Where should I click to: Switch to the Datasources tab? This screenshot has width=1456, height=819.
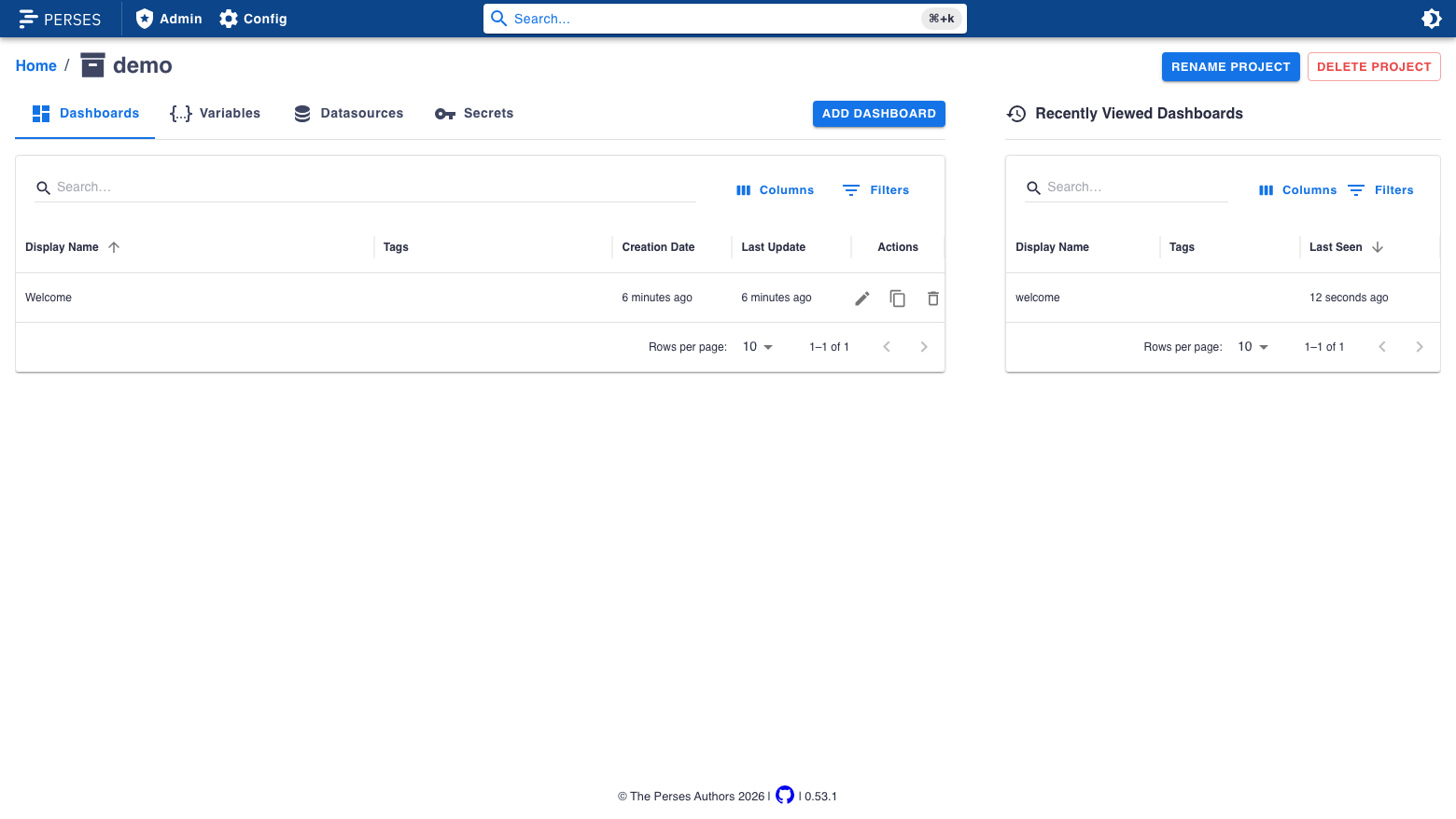point(348,114)
